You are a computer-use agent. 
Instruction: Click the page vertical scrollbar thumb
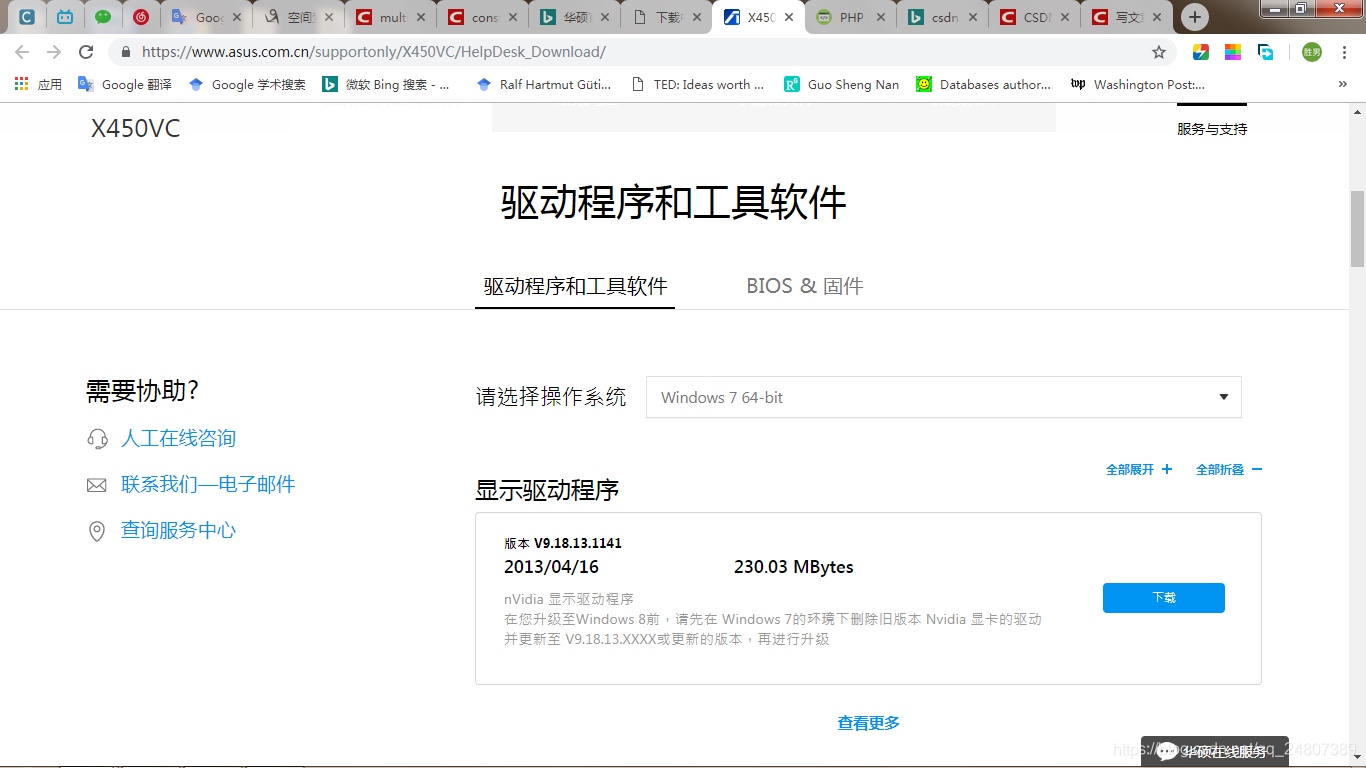click(1357, 228)
